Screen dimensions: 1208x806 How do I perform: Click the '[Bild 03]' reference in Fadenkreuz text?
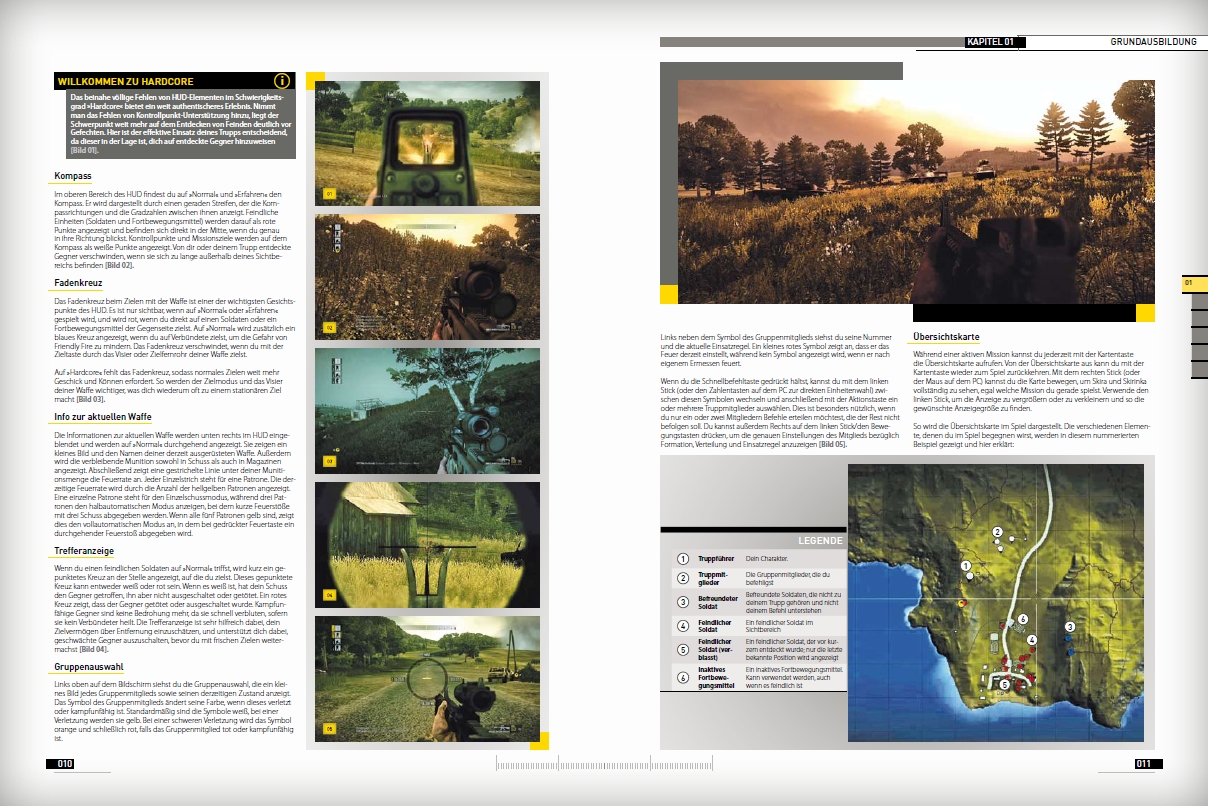coord(91,399)
